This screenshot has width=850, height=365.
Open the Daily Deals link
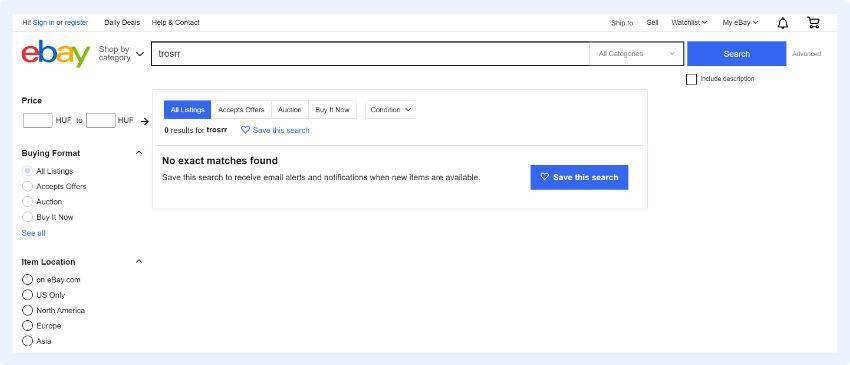point(122,23)
